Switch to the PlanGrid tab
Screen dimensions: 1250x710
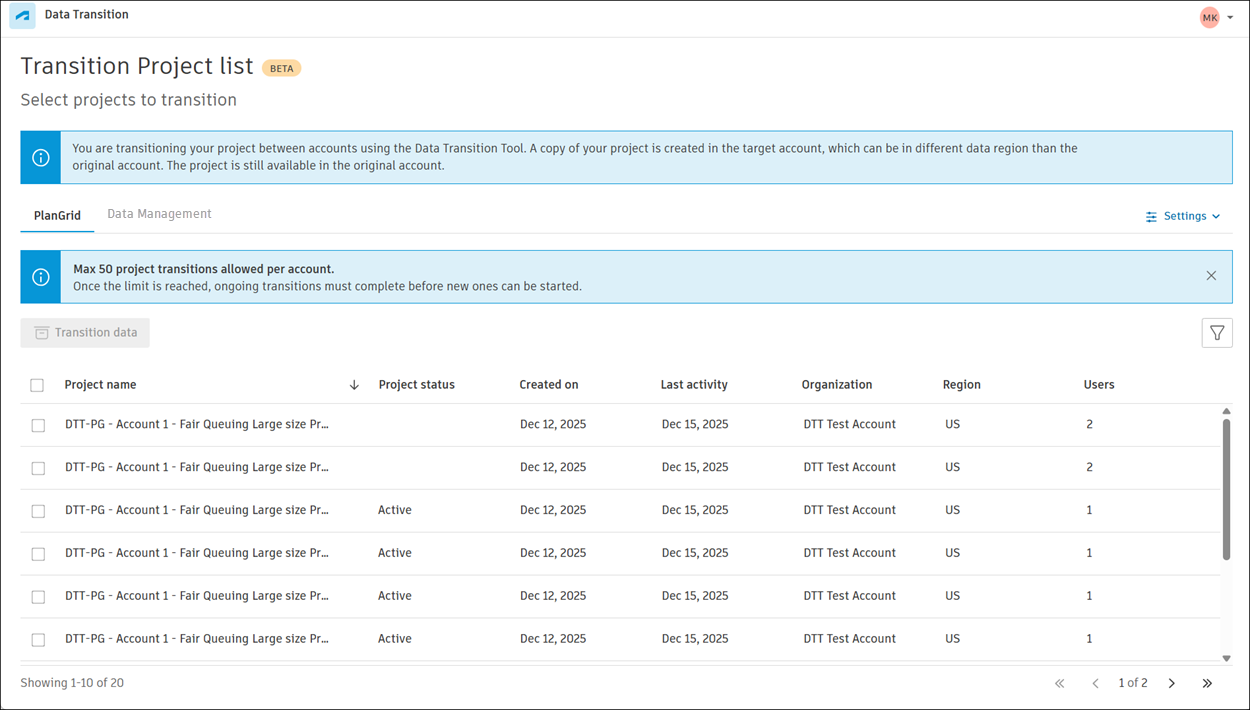(57, 215)
